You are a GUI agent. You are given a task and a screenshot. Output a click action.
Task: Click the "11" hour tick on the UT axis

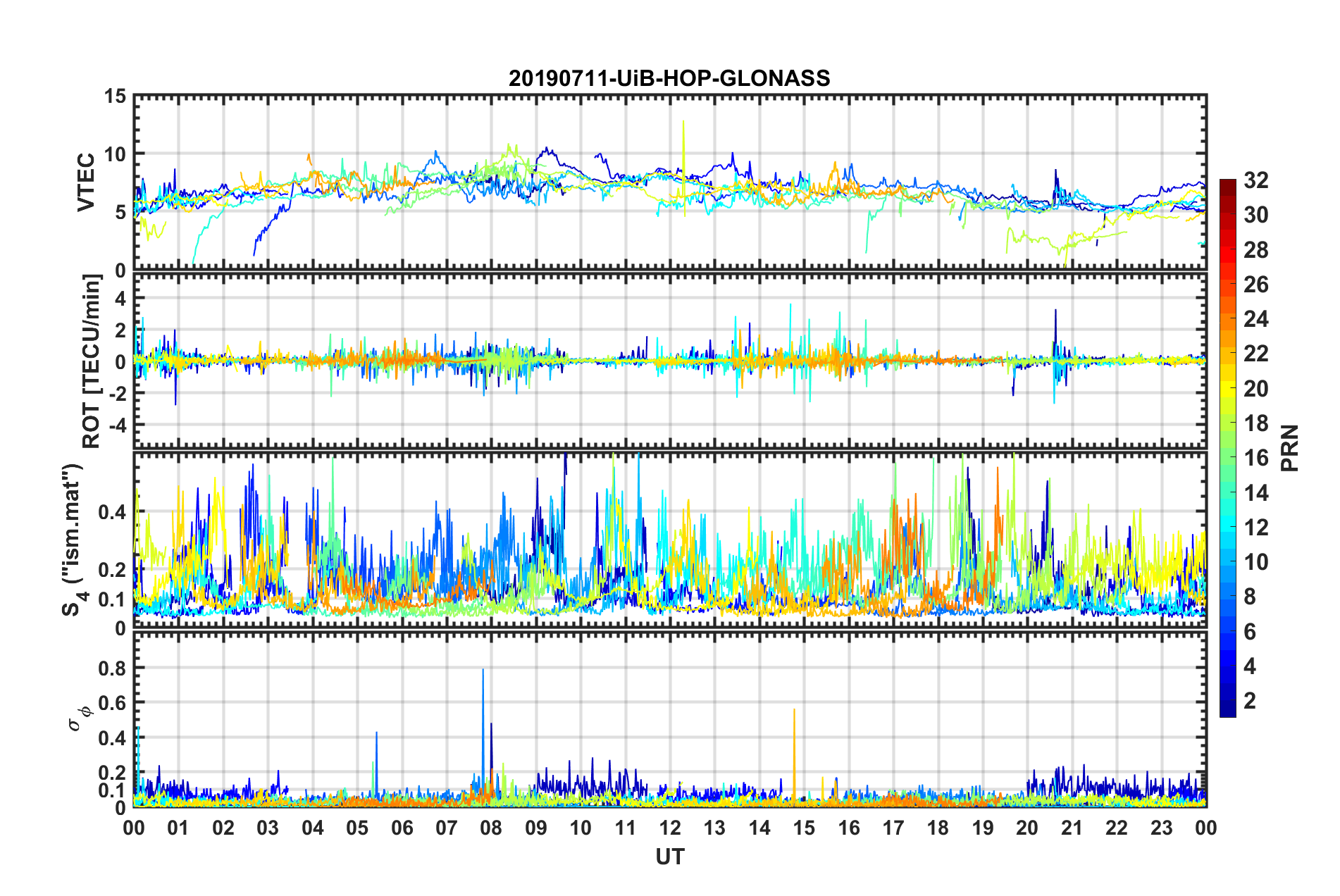point(626,828)
